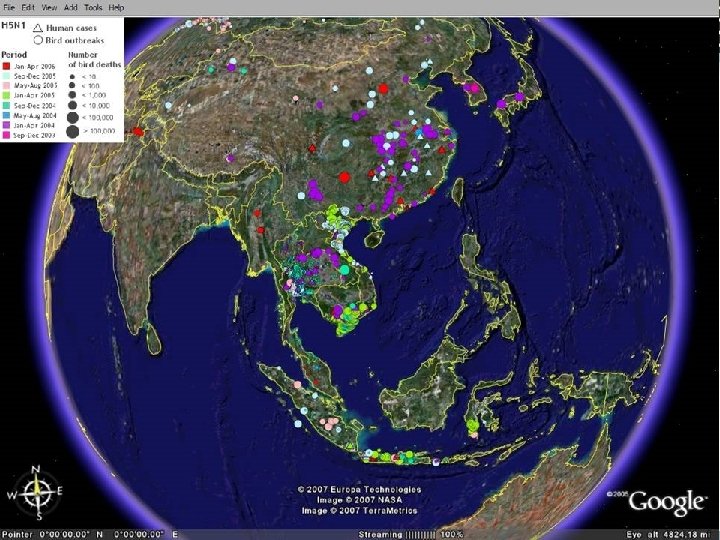
Task: Open the Help menu
Action: 116,7
